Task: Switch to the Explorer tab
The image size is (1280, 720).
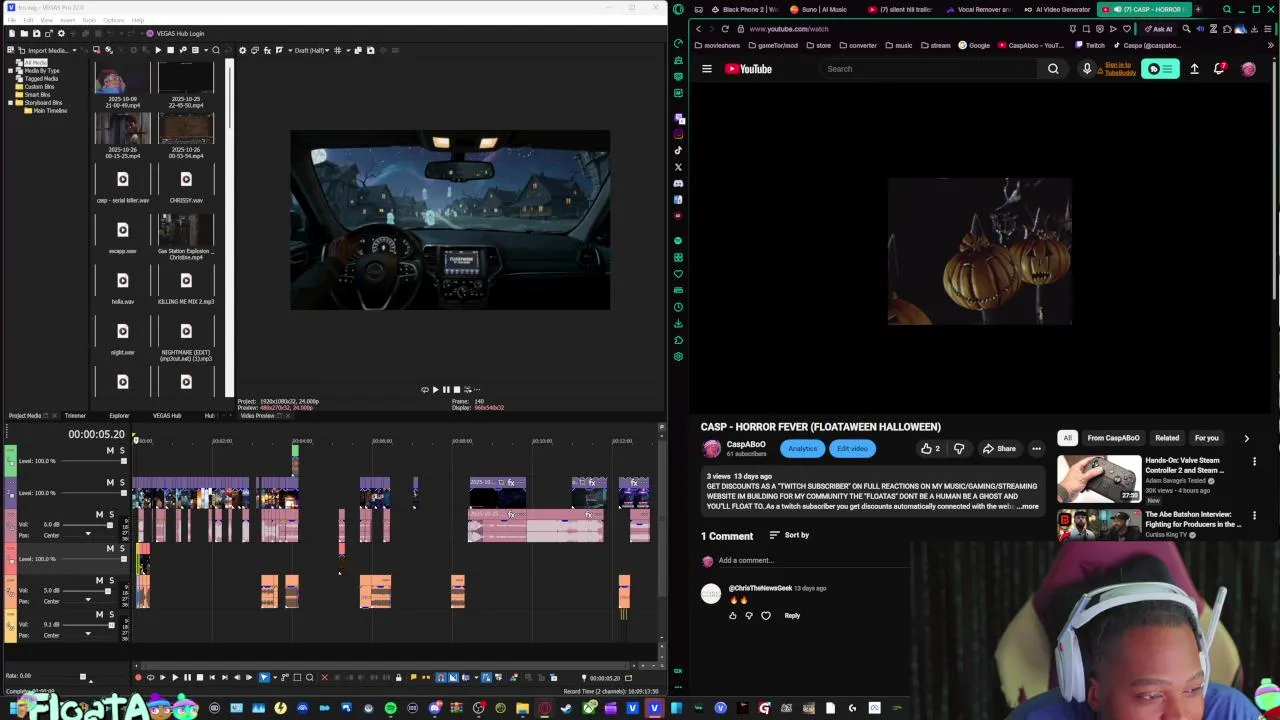Action: (119, 416)
